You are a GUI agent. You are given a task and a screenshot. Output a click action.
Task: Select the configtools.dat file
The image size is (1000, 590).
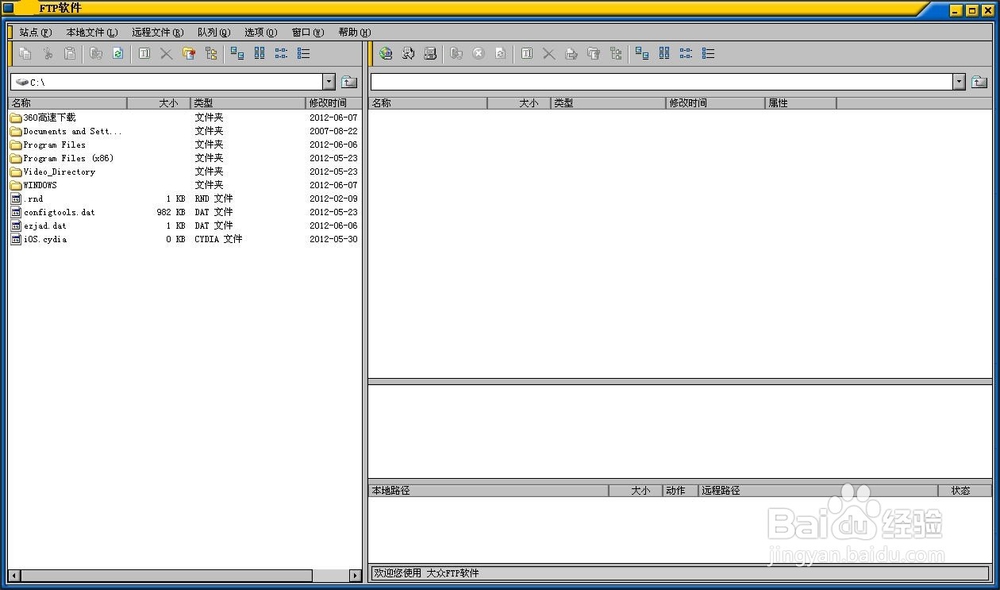(53, 212)
